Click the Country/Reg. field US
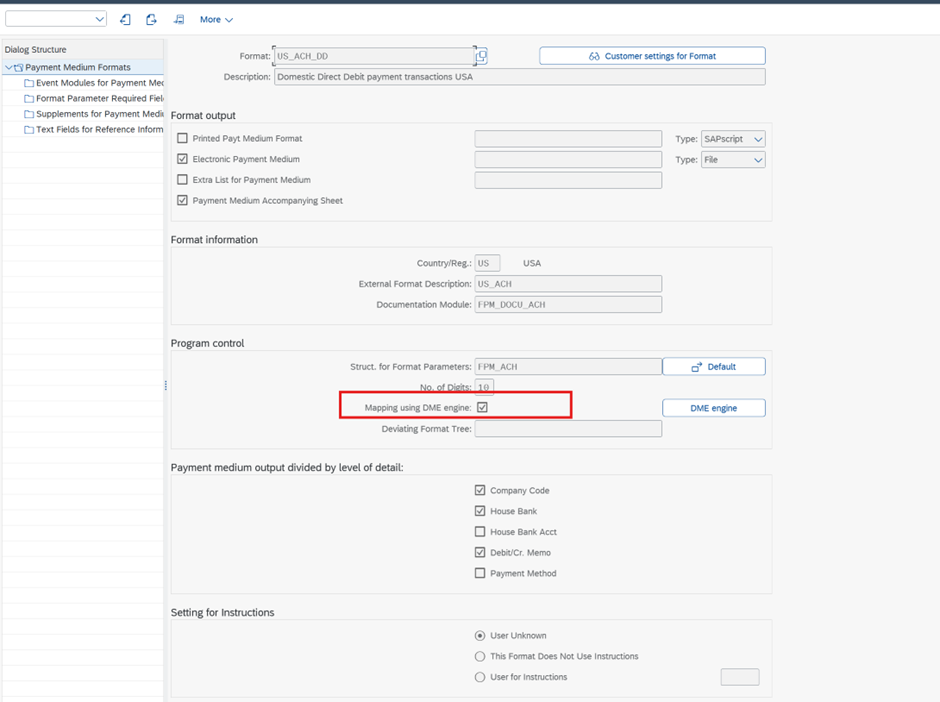This screenshot has width=940, height=702. [487, 263]
